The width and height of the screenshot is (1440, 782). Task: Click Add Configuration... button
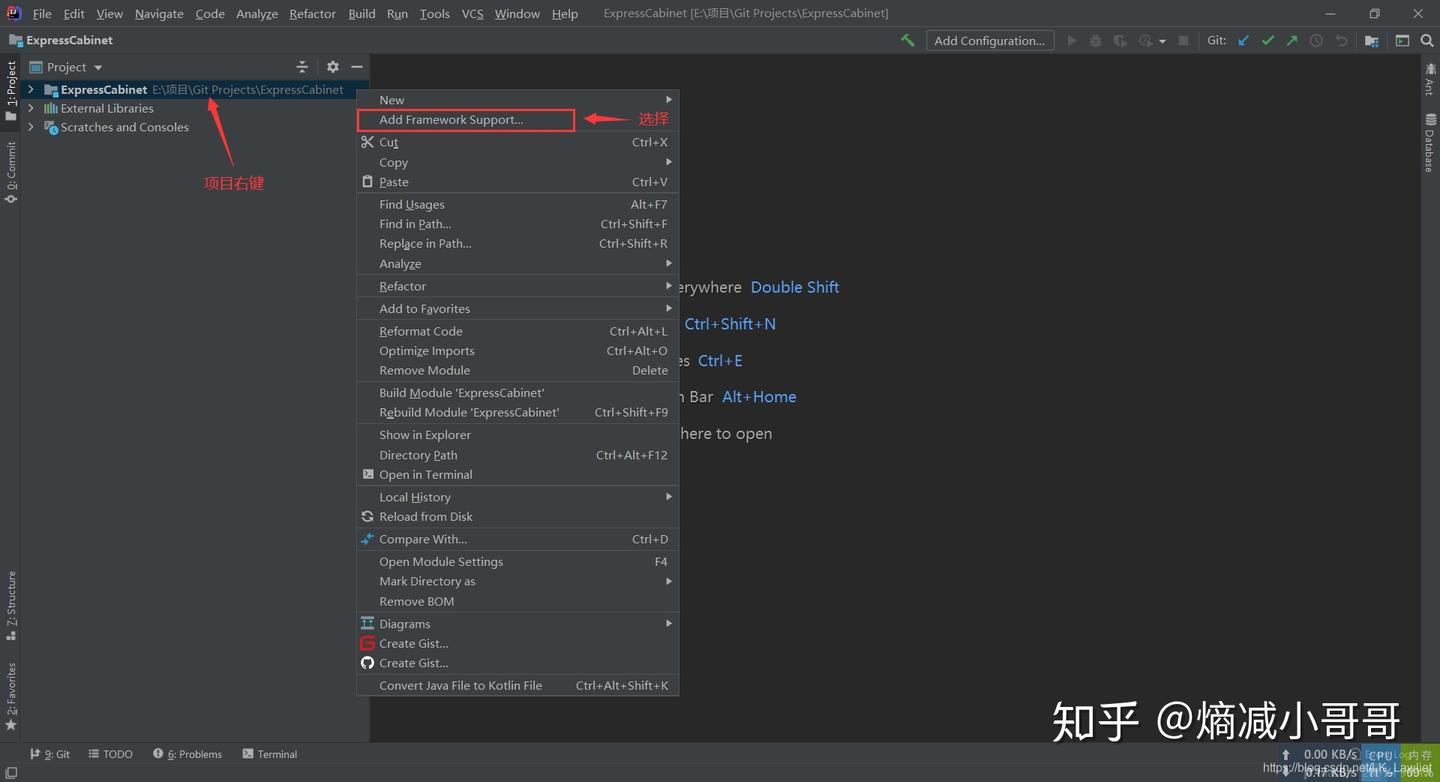[x=989, y=41]
